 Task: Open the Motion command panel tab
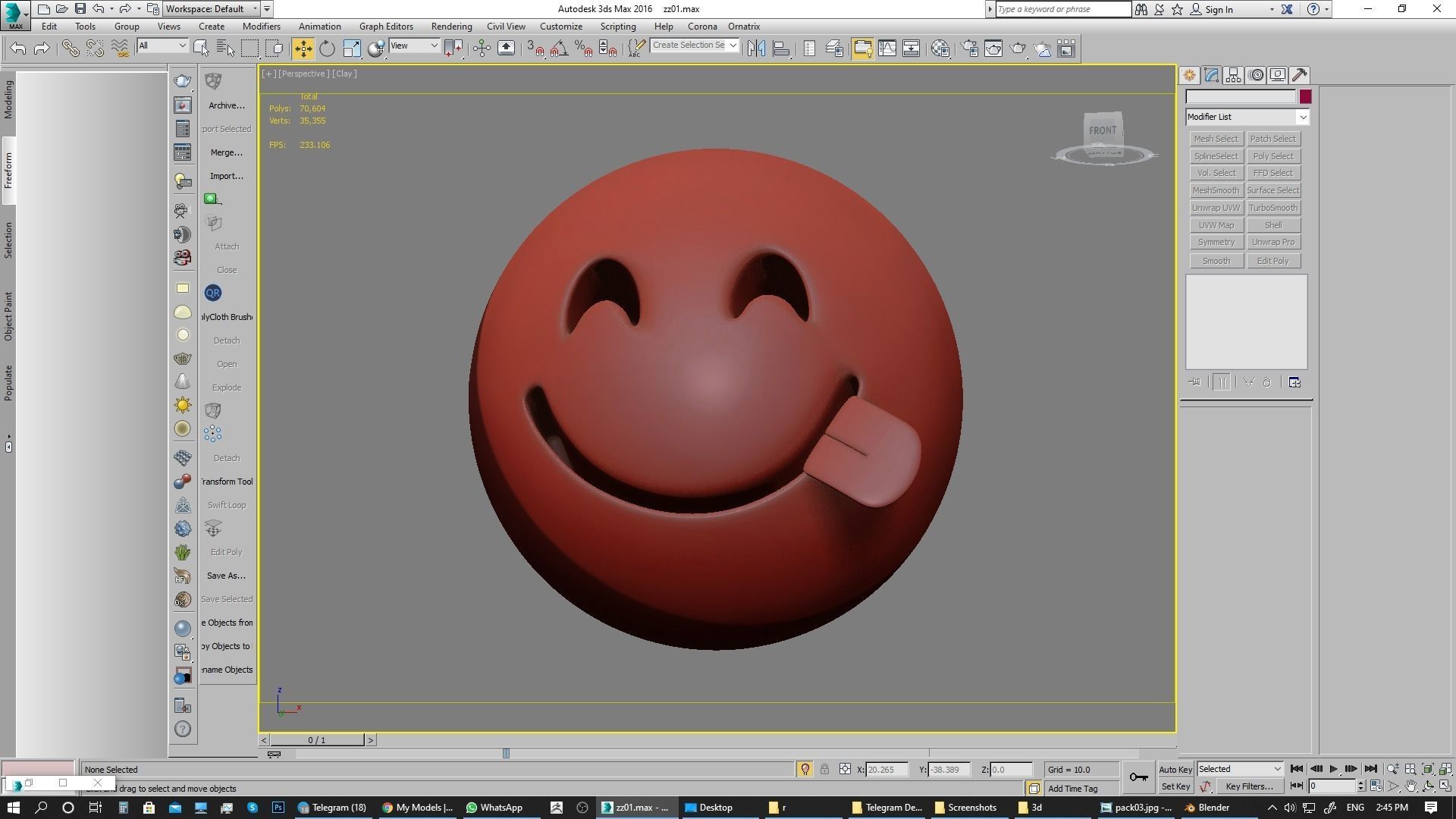(x=1256, y=75)
